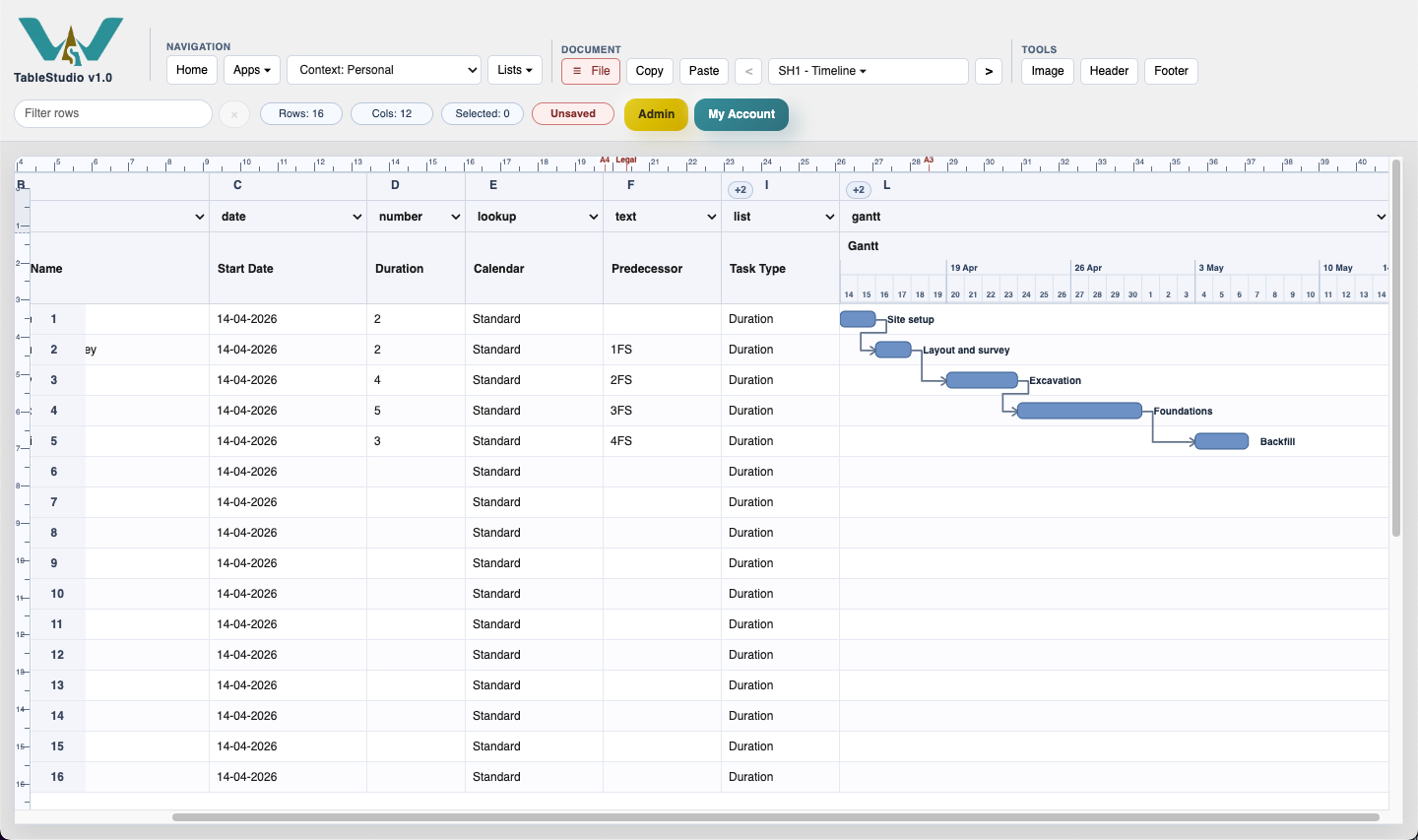Image resolution: width=1418 pixels, height=840 pixels.
Task: Expand hidden columns with the +2 badge by column L
Action: click(859, 189)
